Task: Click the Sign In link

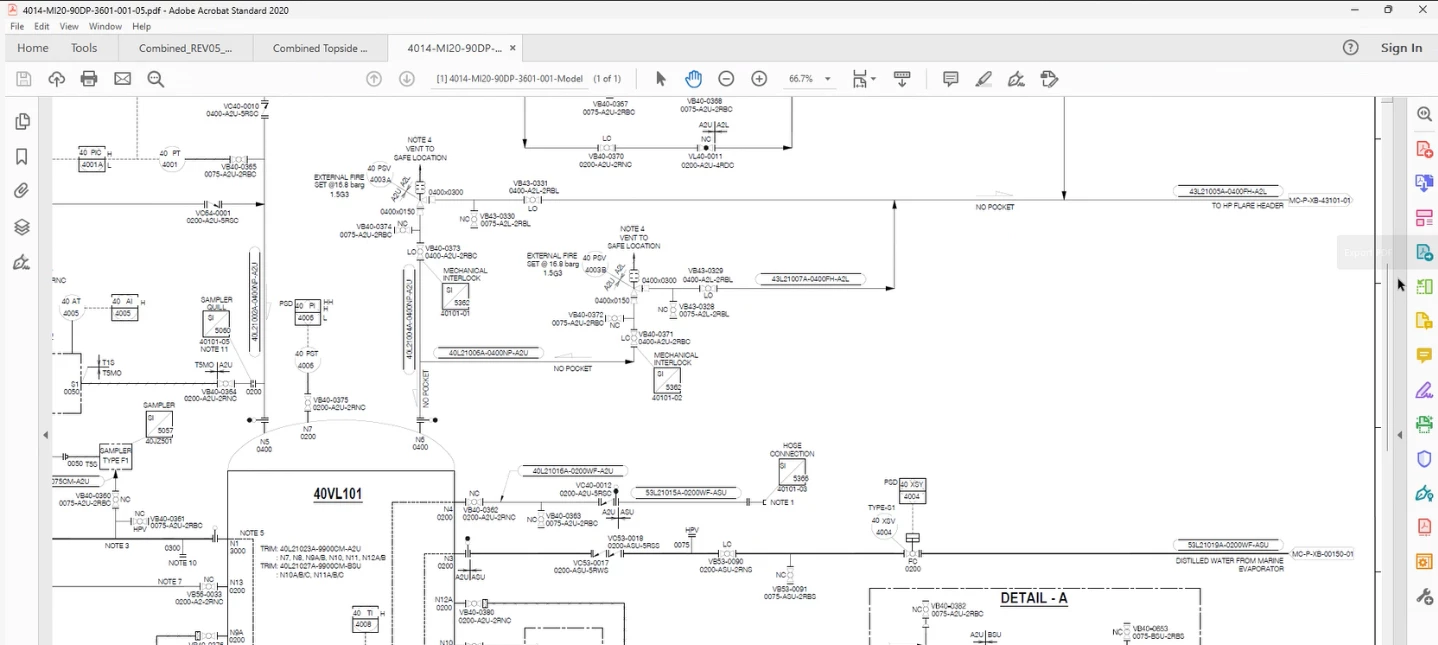Action: tap(1401, 48)
